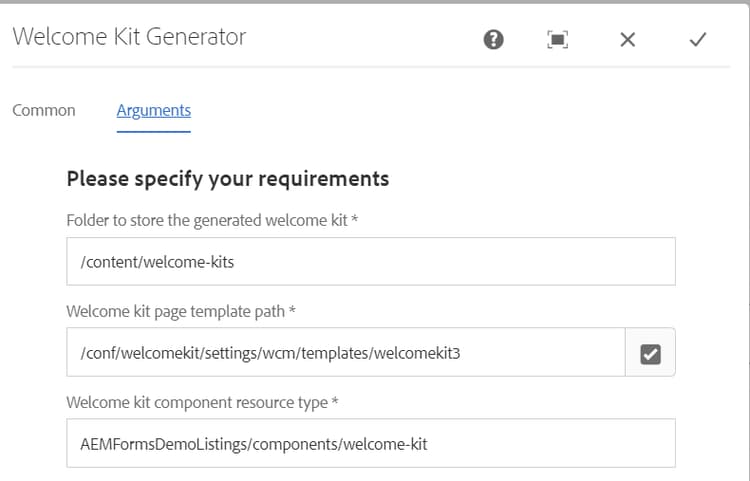Edit the component resource type field
Viewport: 750px width, 481px height.
click(370, 443)
